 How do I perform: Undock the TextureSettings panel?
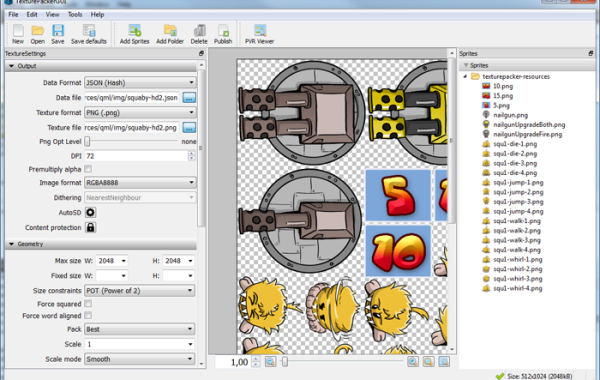coord(201,54)
